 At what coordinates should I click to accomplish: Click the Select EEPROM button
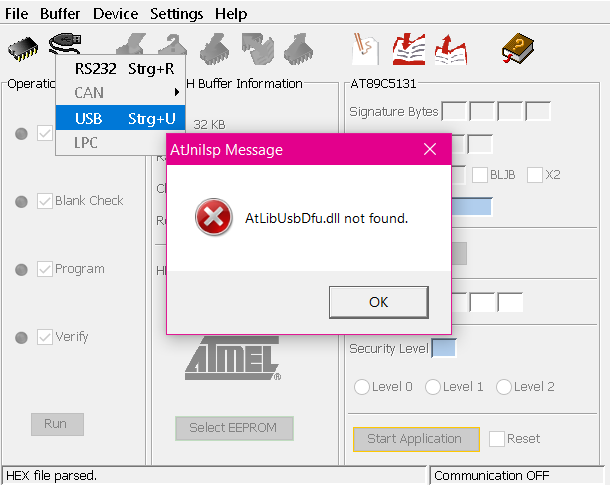coord(234,428)
